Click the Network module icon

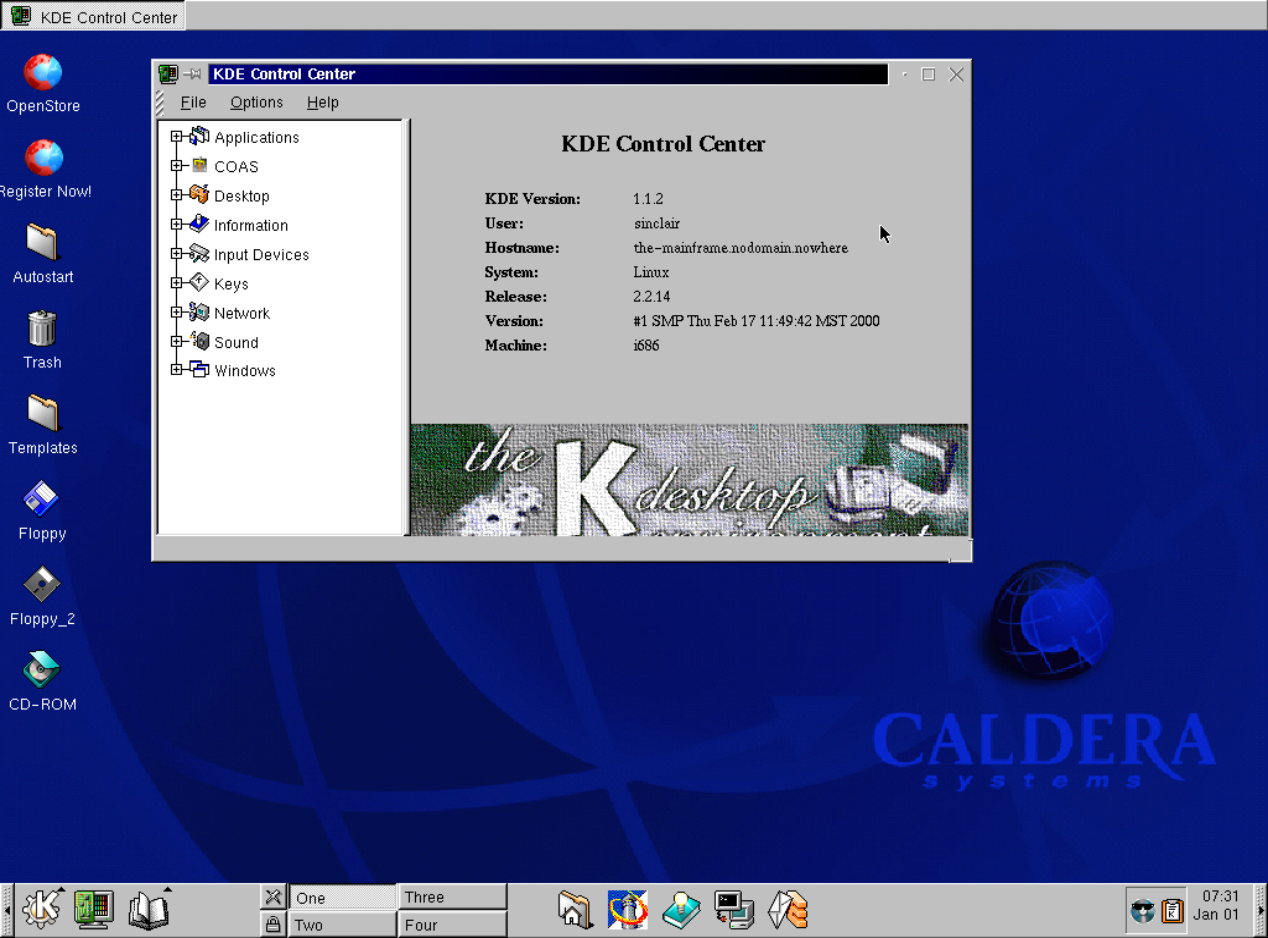pos(199,312)
